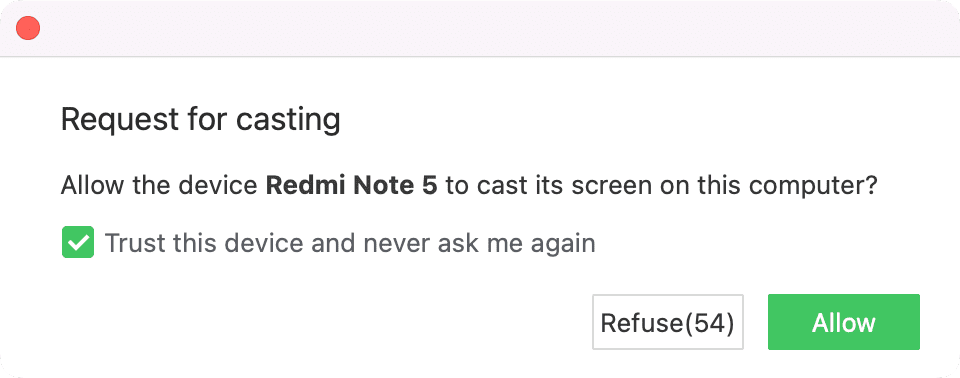Dismiss the casting request window
Screen dimensions: 960x378
click(28, 28)
